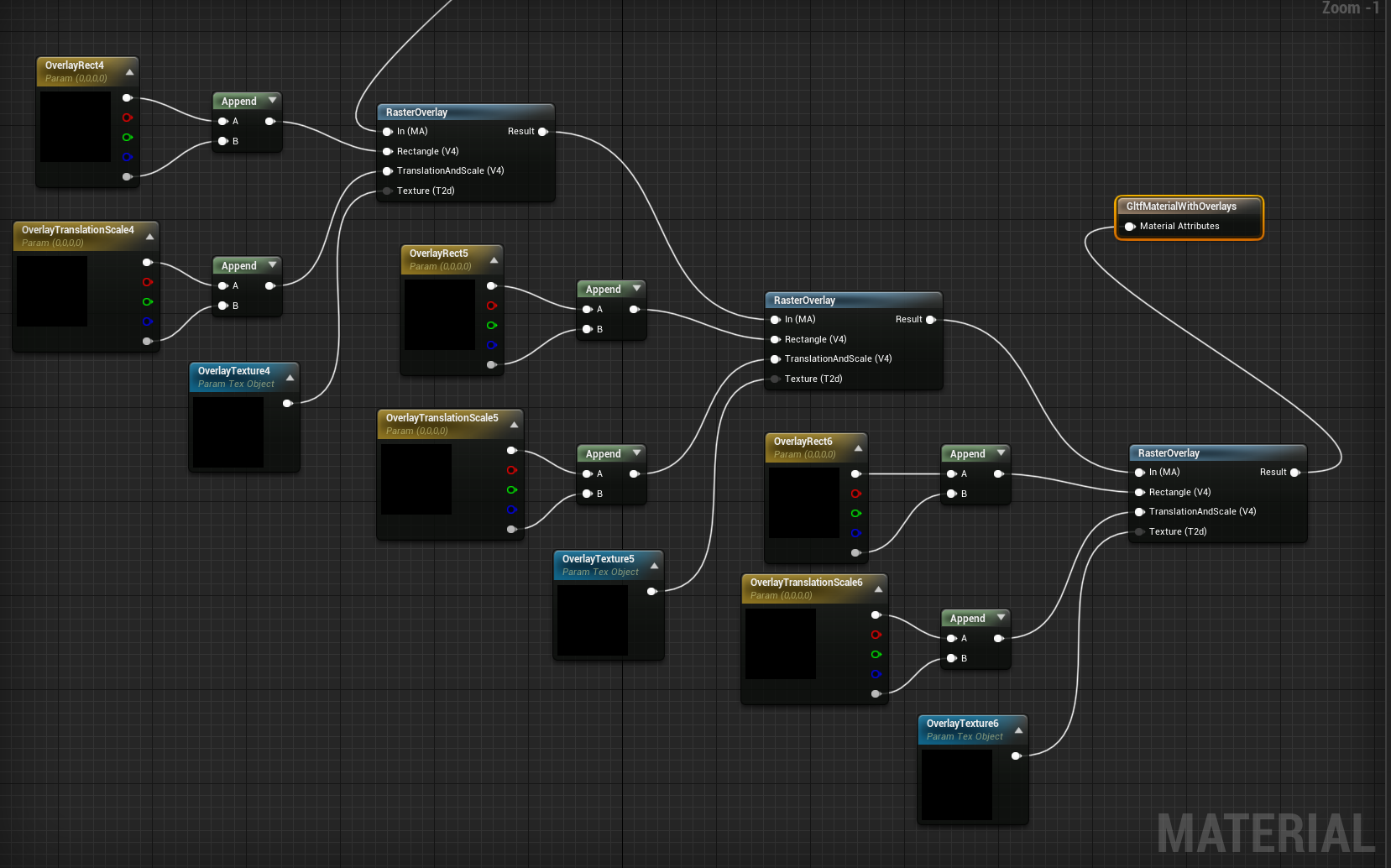Click the black preview area on OverlayTranslationScale4

(51, 292)
